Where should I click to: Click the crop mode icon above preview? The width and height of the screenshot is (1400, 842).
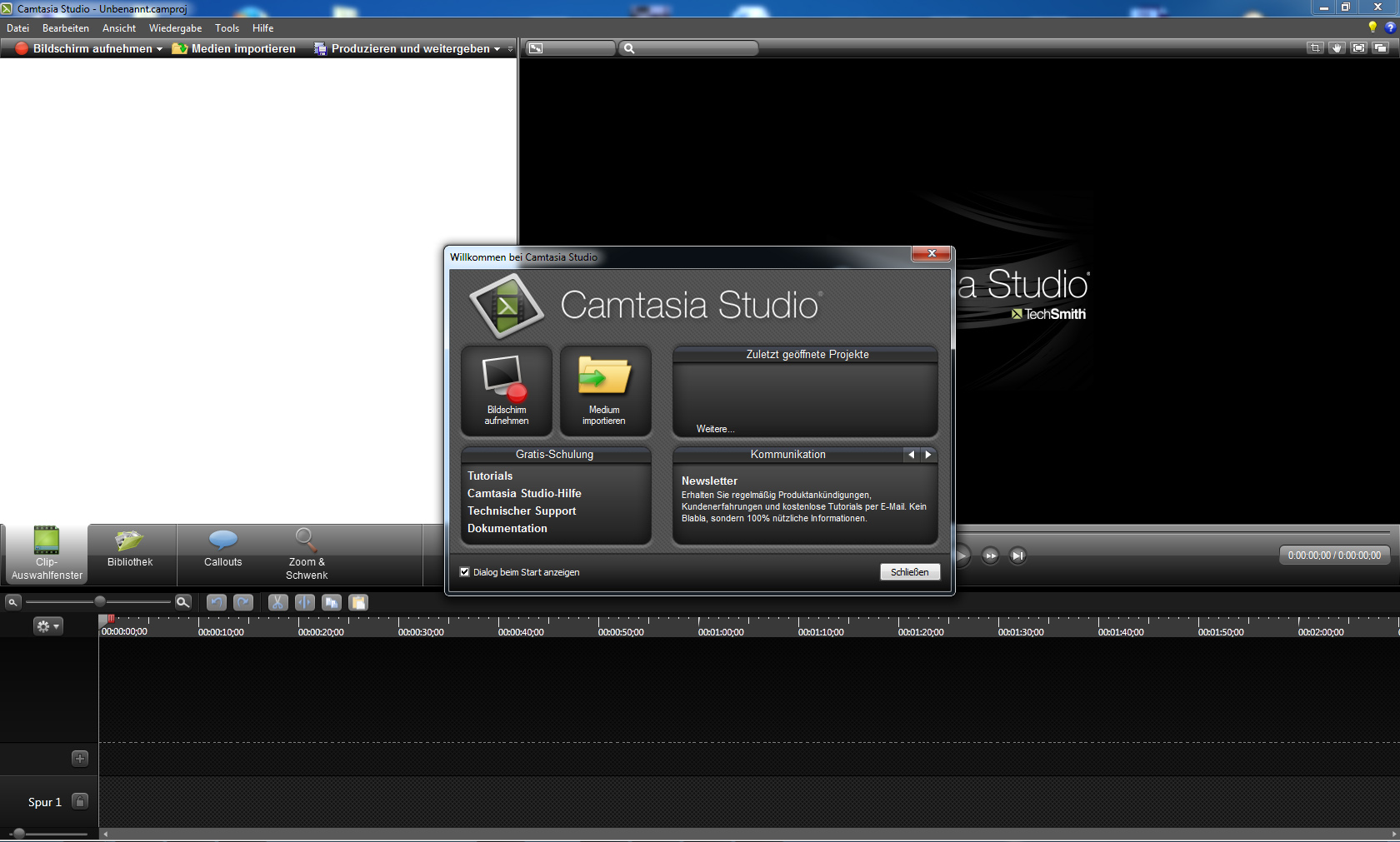coord(1315,48)
